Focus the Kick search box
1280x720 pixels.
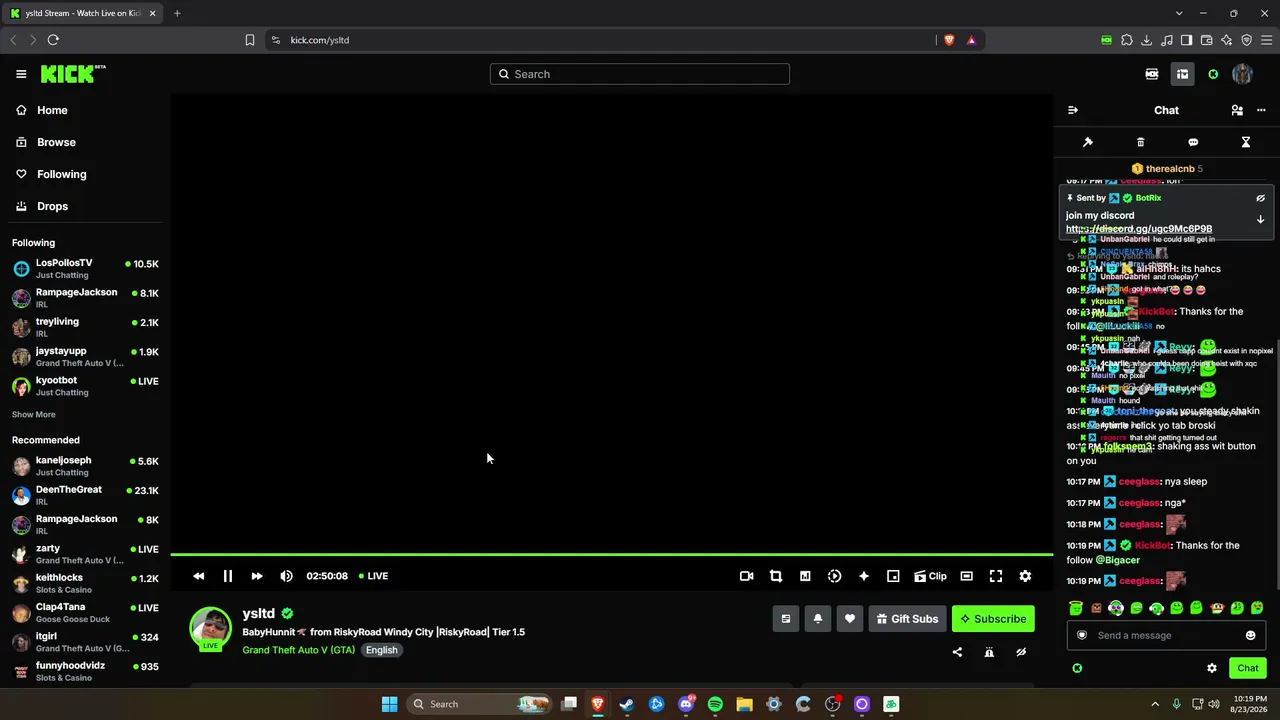(640, 74)
